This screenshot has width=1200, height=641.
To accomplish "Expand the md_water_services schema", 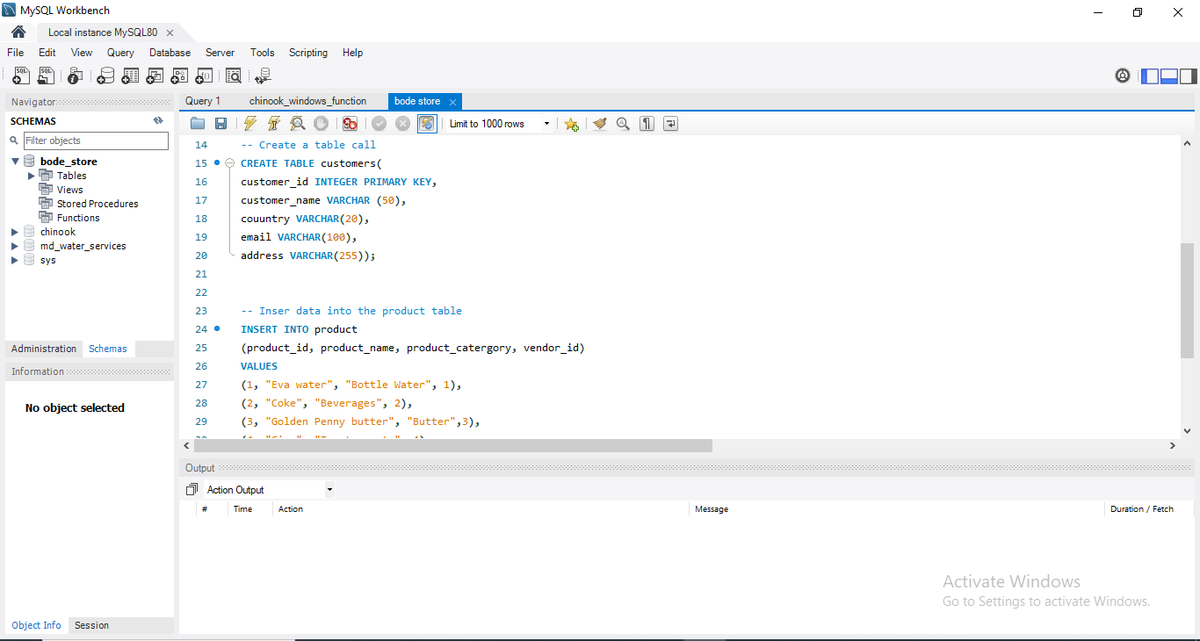I will point(15,246).
